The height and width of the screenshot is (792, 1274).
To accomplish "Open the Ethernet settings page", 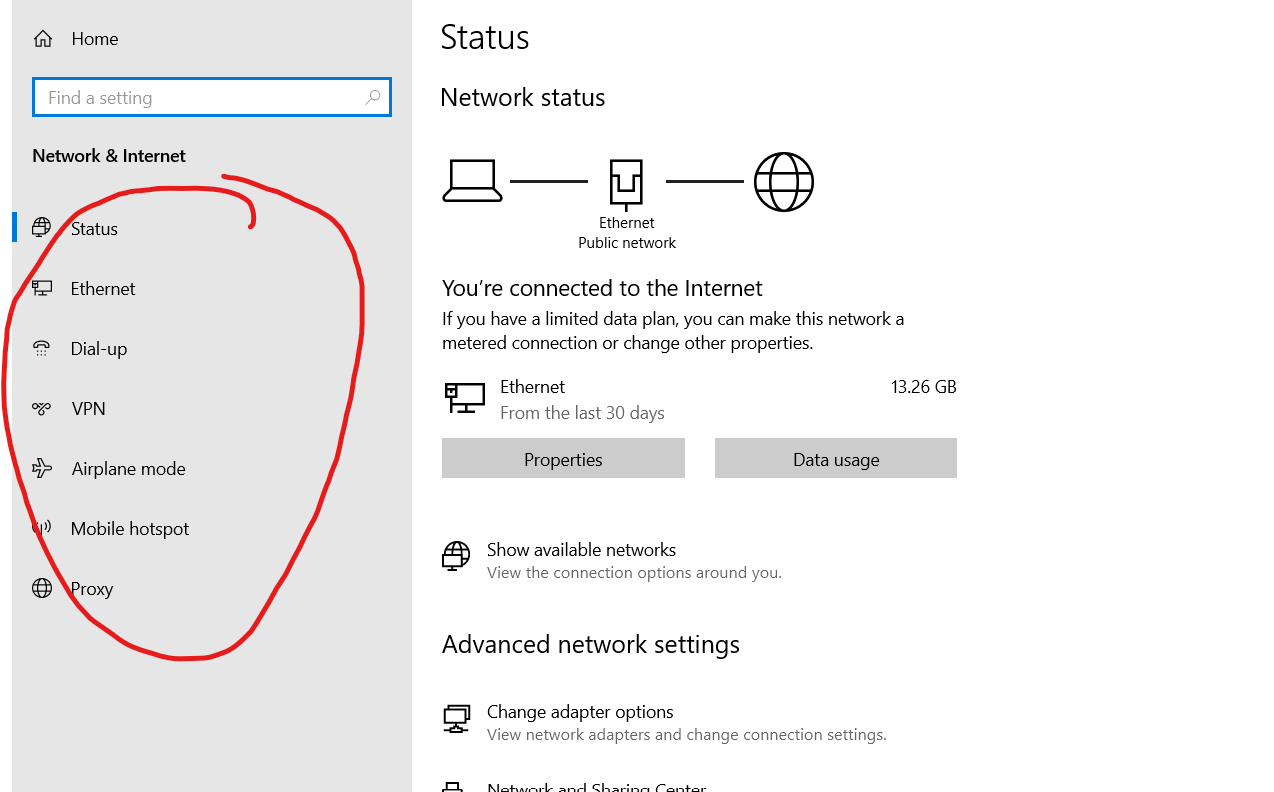I will 102,288.
